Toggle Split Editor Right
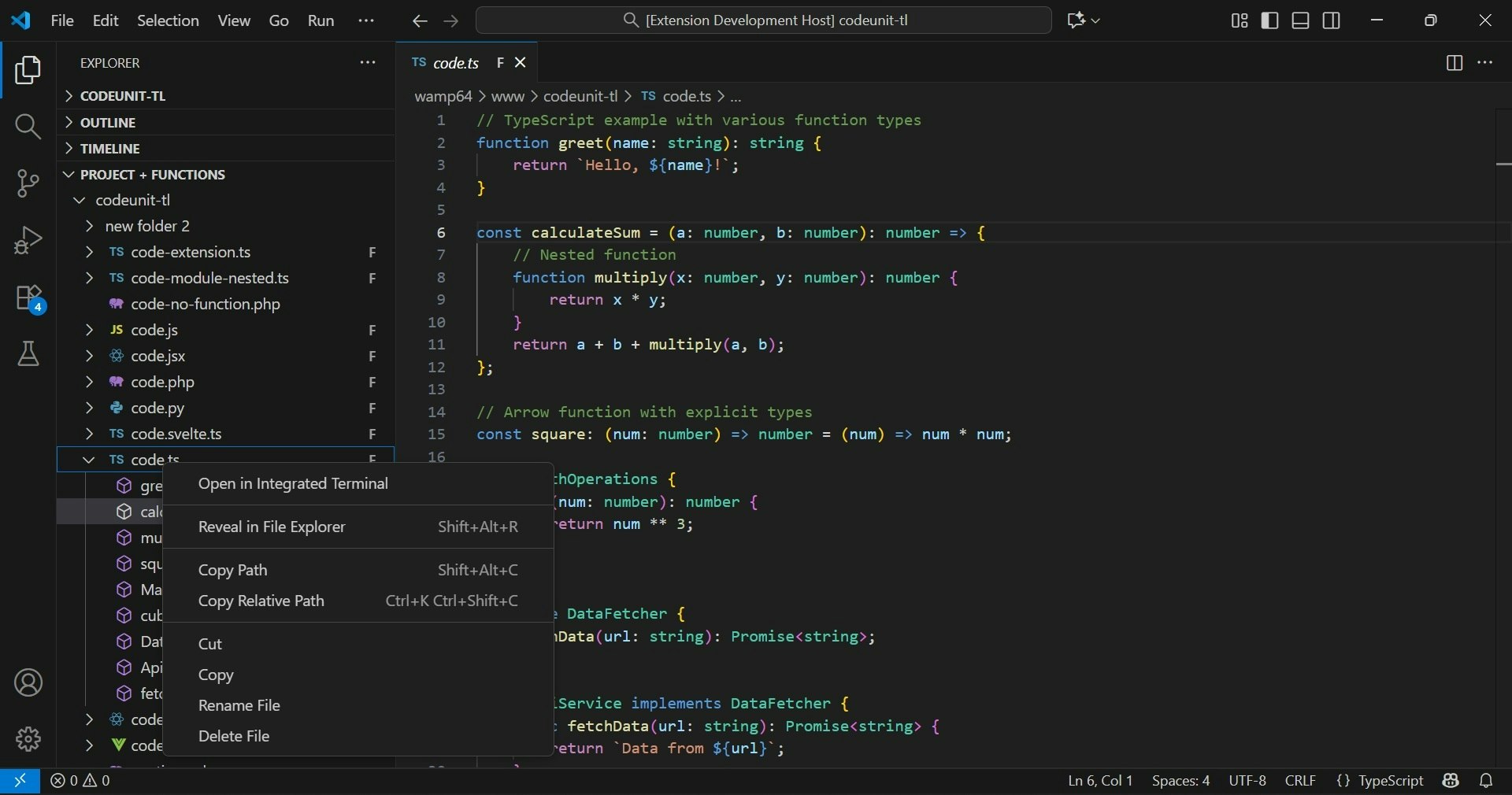This screenshot has height=795, width=1512. (x=1454, y=63)
